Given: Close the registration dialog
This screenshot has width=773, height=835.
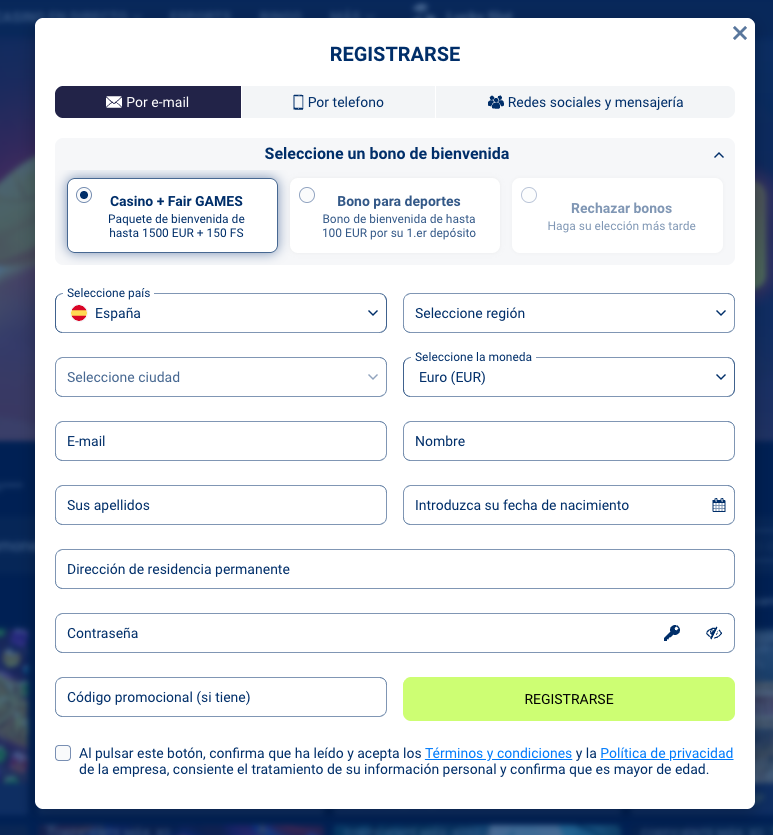Looking at the screenshot, I should click(740, 33).
